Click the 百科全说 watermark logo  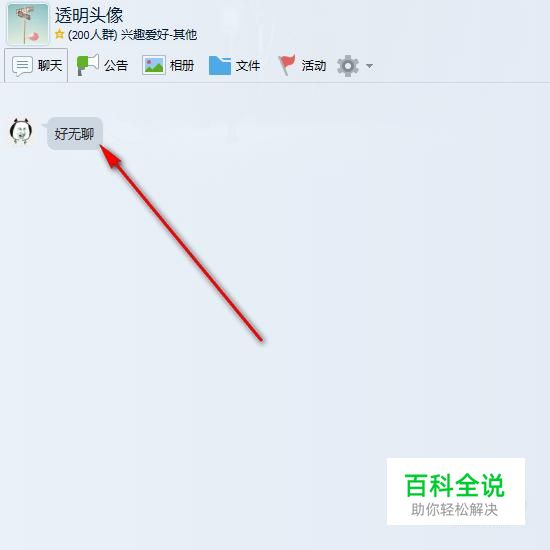(x=456, y=491)
